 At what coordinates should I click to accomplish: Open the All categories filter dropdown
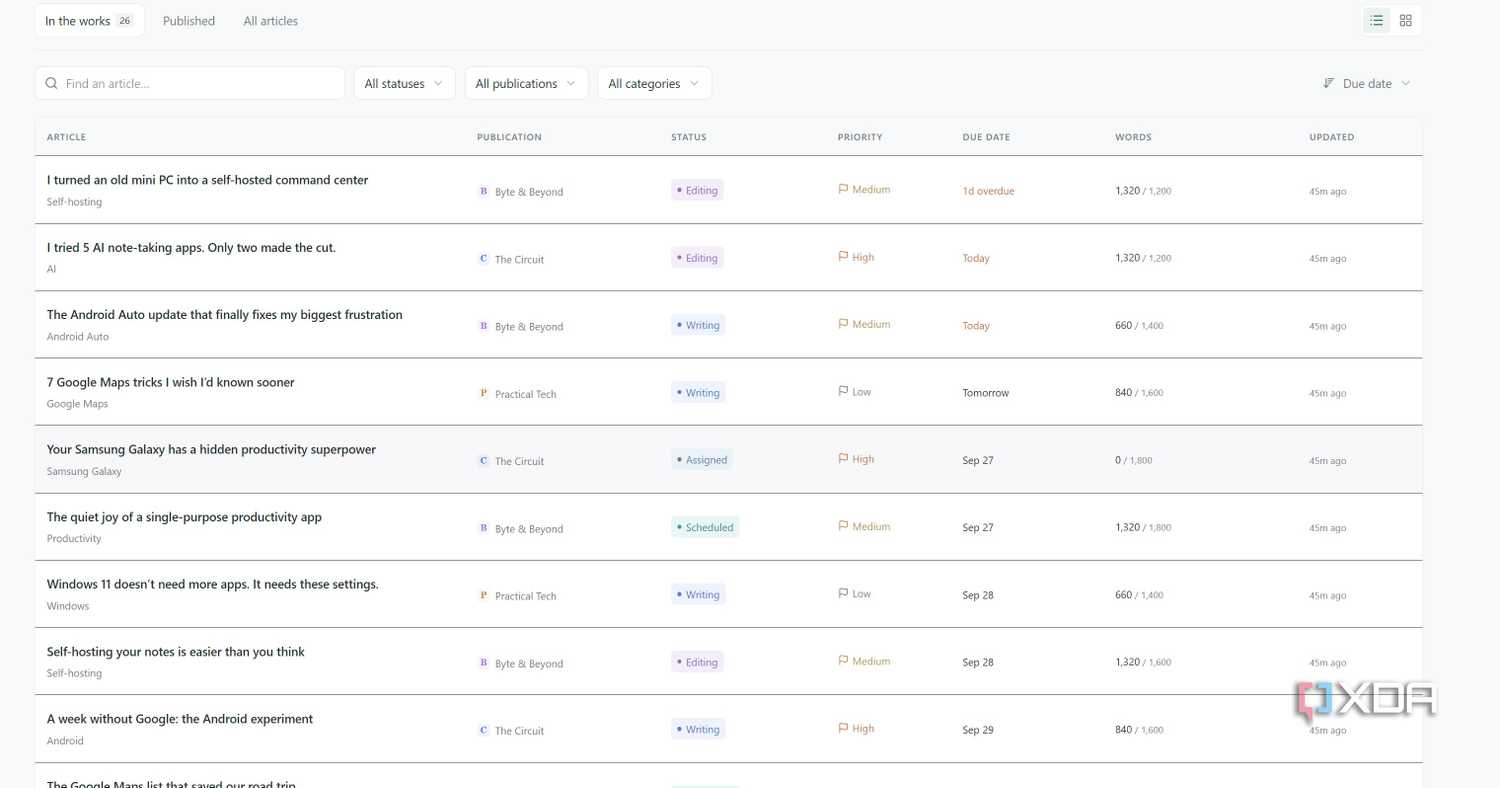coord(654,84)
